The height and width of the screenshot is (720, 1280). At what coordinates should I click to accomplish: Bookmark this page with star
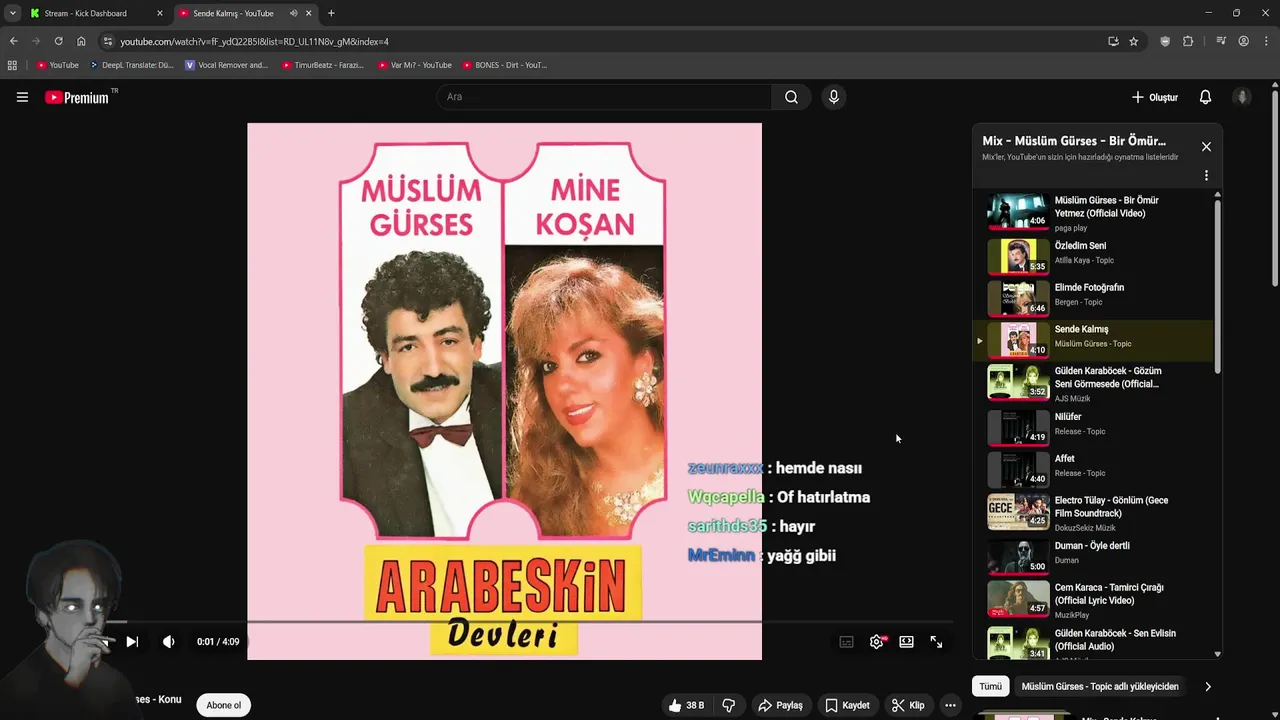click(x=1133, y=41)
